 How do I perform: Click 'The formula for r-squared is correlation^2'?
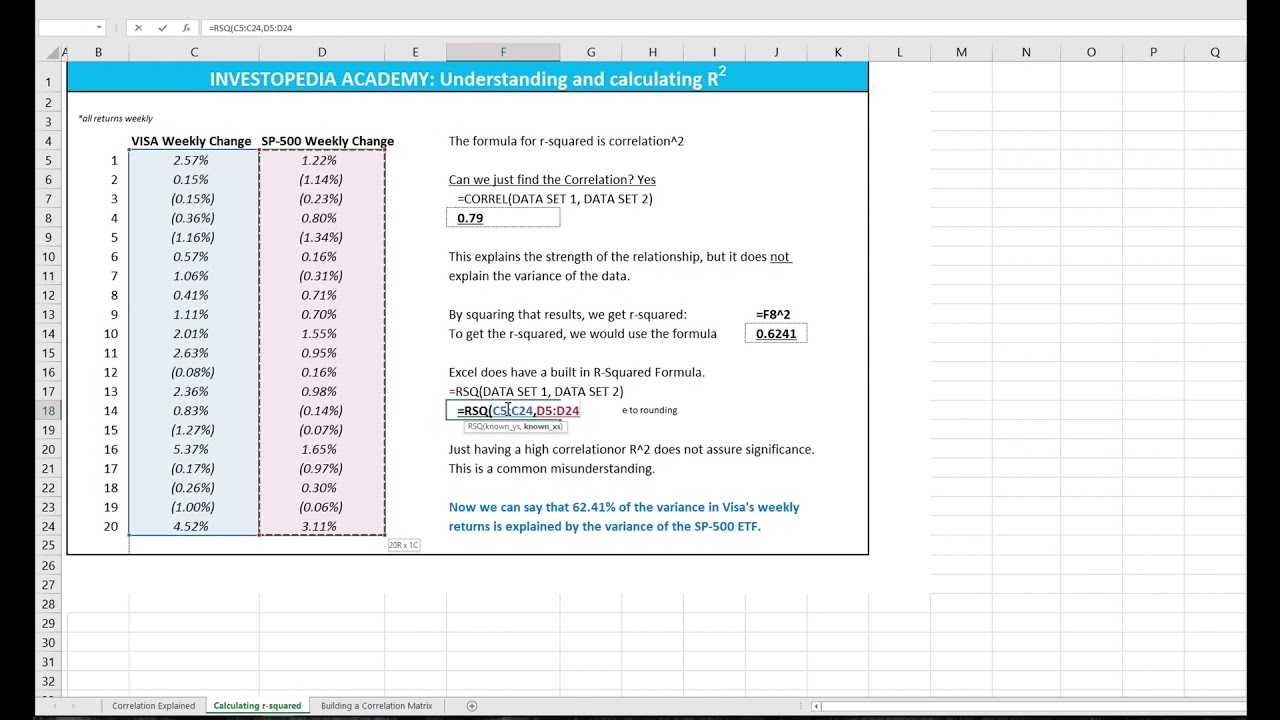pos(566,141)
